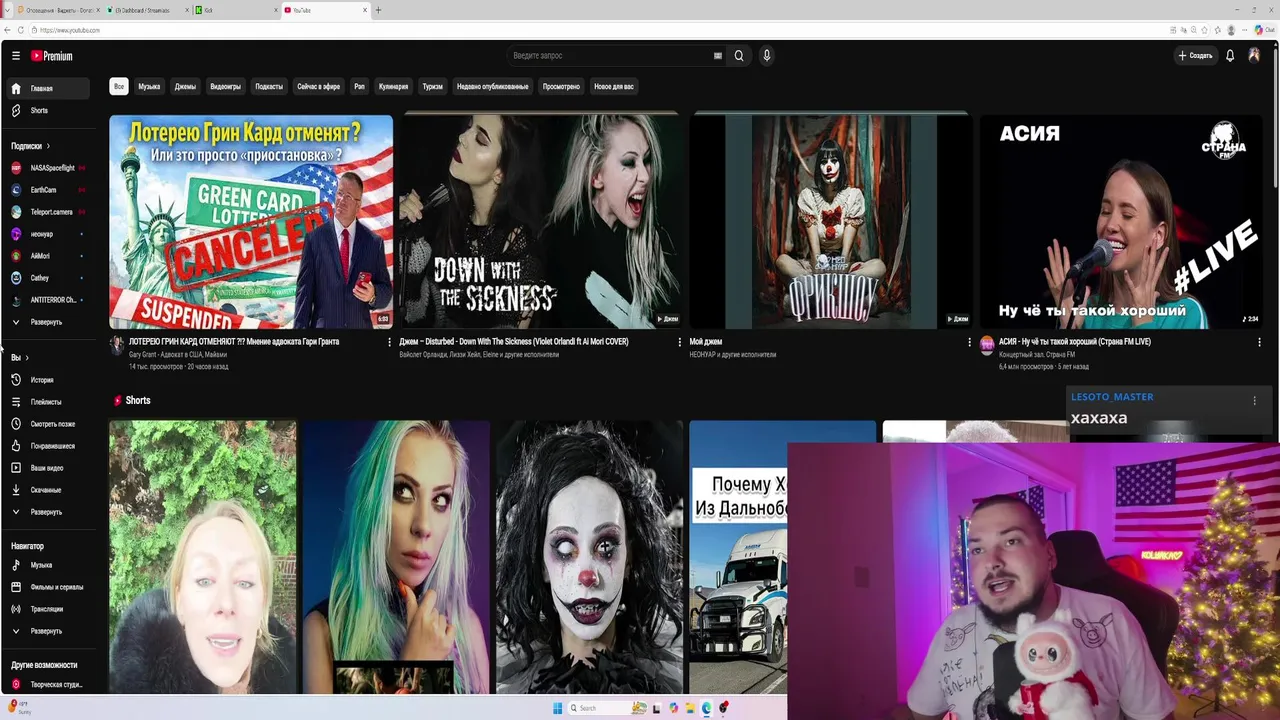
Task: Open the options menu for the Мой джем mix
Action: click(x=969, y=342)
